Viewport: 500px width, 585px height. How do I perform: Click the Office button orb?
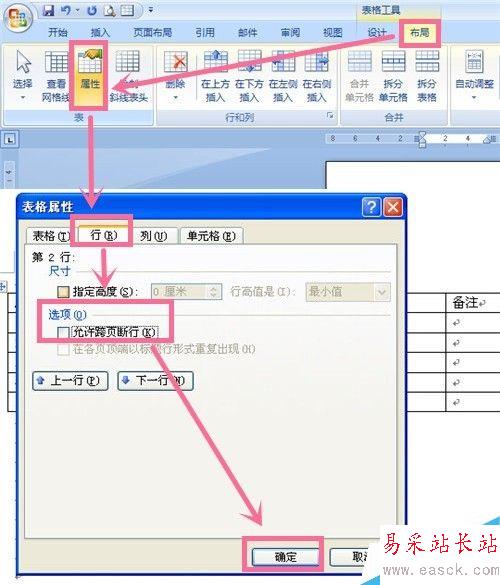(x=18, y=18)
